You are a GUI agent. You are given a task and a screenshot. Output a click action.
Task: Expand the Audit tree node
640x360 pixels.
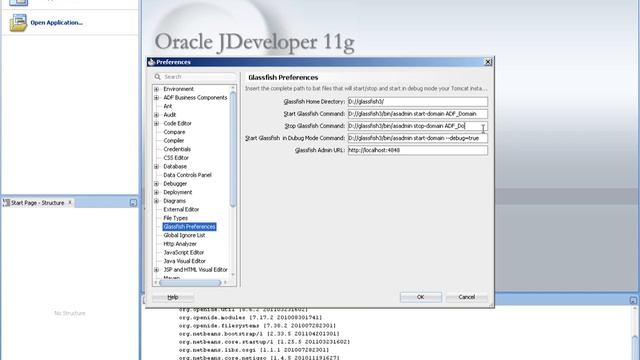tap(156, 115)
